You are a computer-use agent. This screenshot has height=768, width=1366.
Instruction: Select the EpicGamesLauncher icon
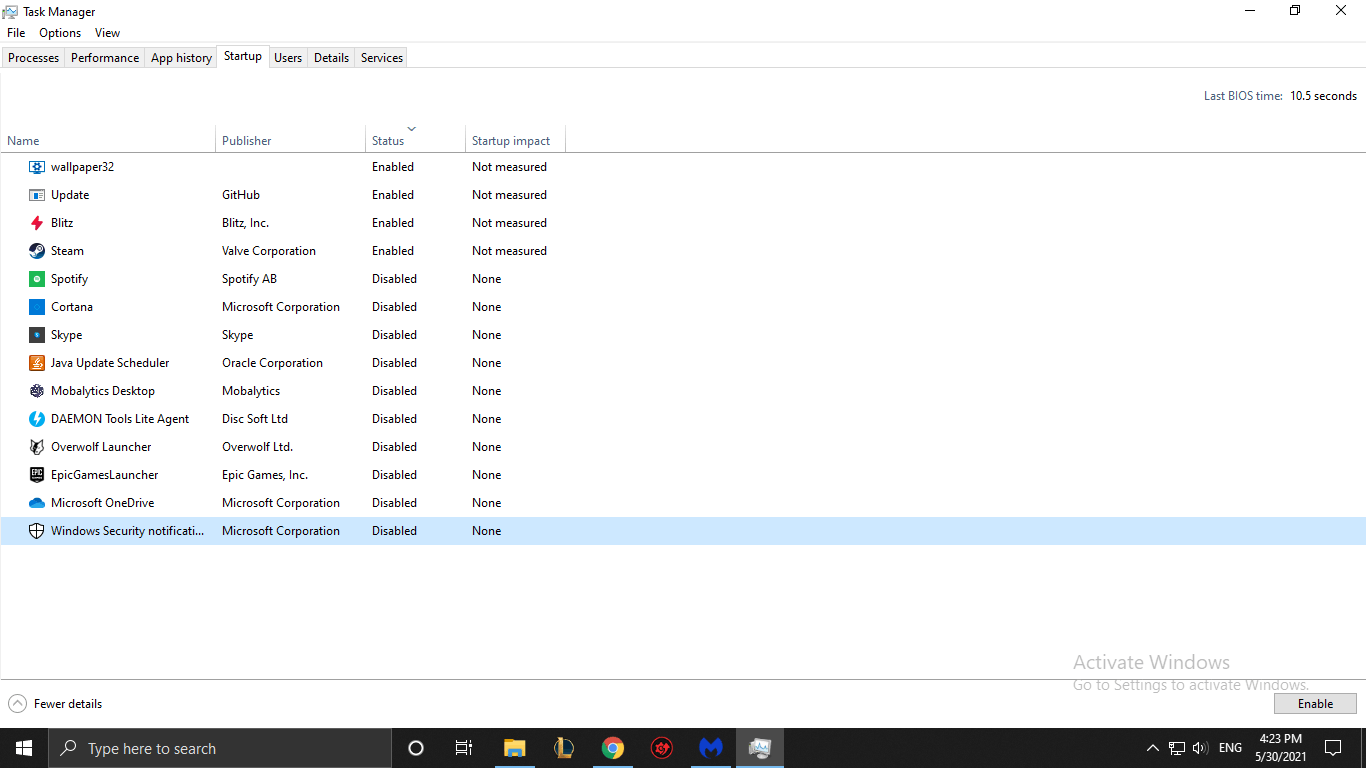[36, 474]
